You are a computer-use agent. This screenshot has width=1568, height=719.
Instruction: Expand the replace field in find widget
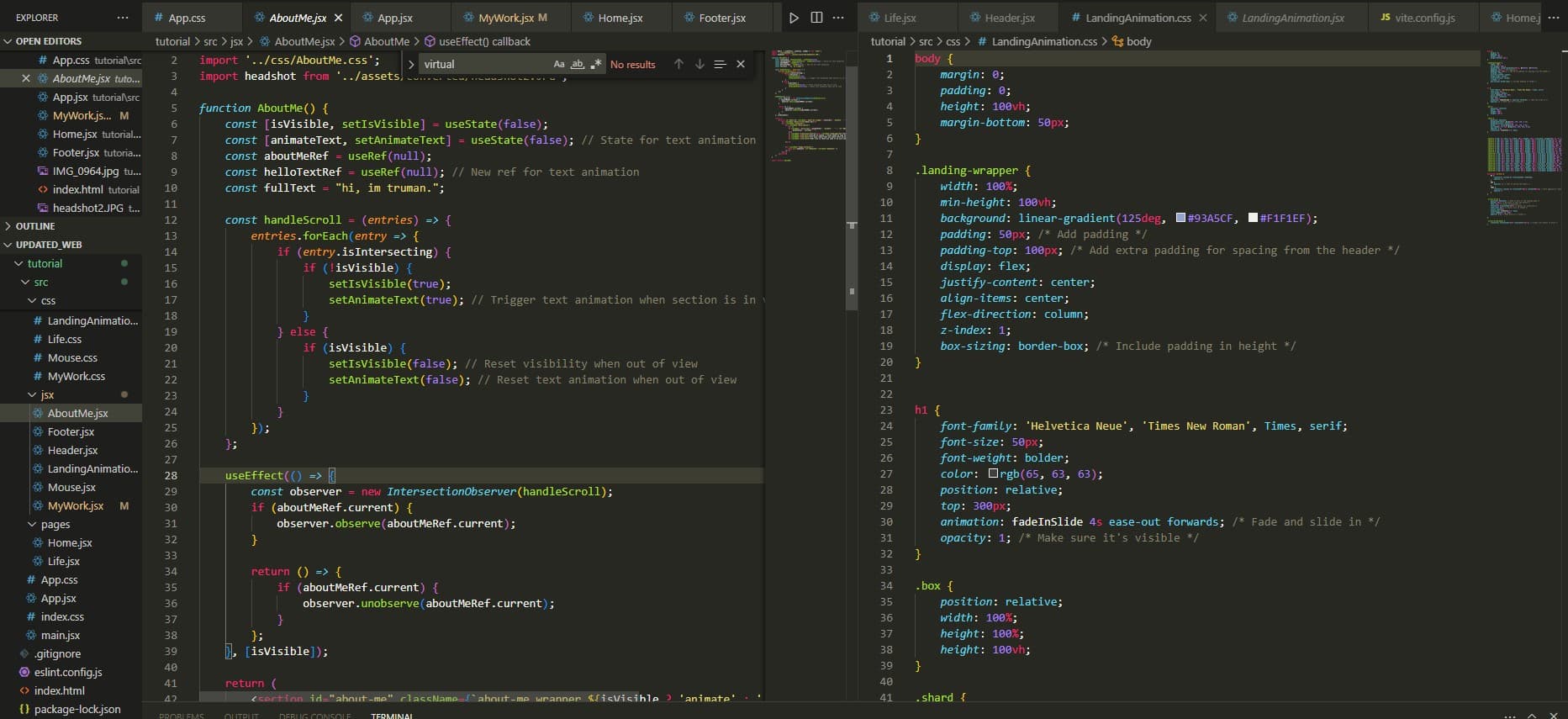click(x=410, y=64)
